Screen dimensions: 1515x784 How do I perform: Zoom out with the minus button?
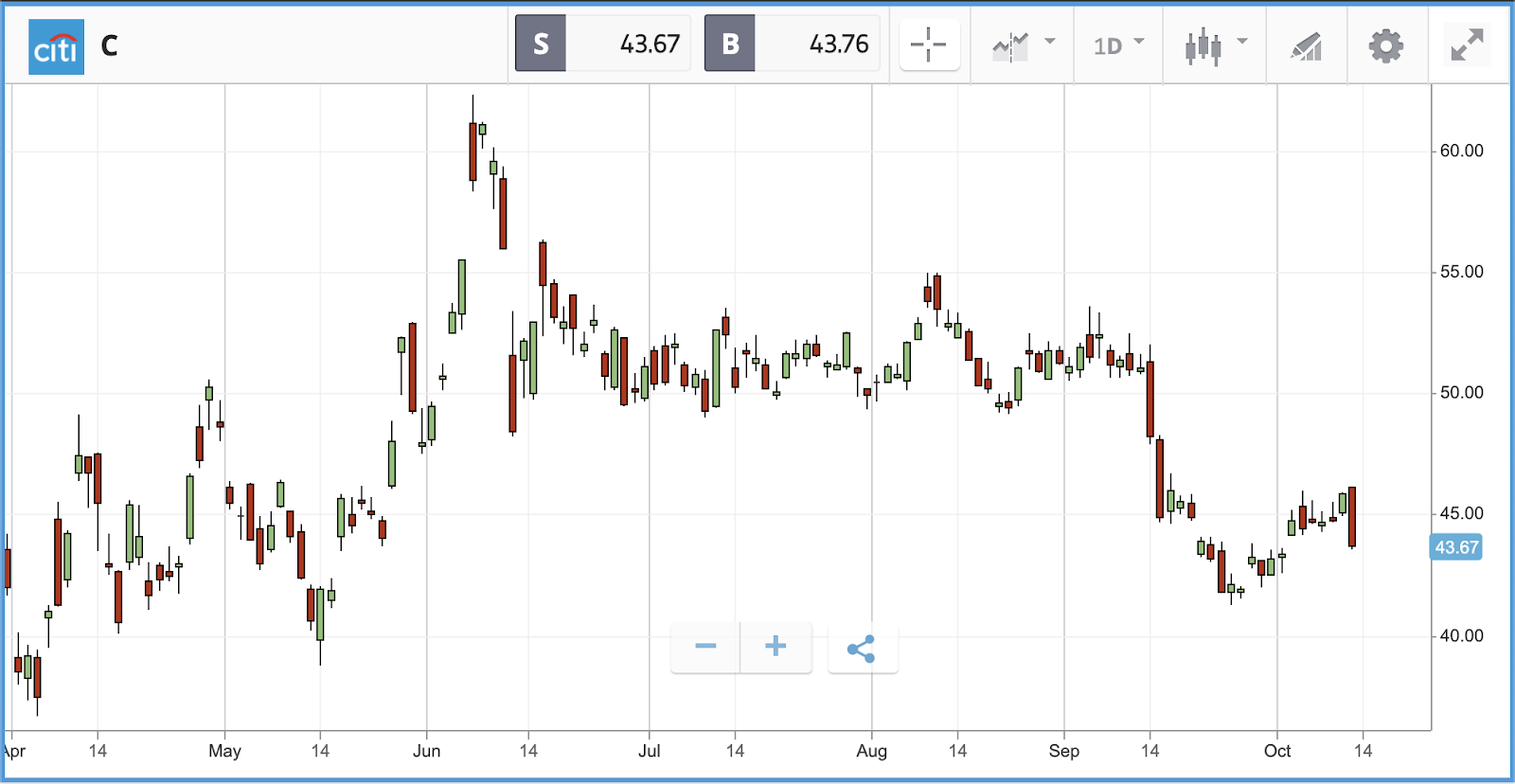pyautogui.click(x=705, y=647)
